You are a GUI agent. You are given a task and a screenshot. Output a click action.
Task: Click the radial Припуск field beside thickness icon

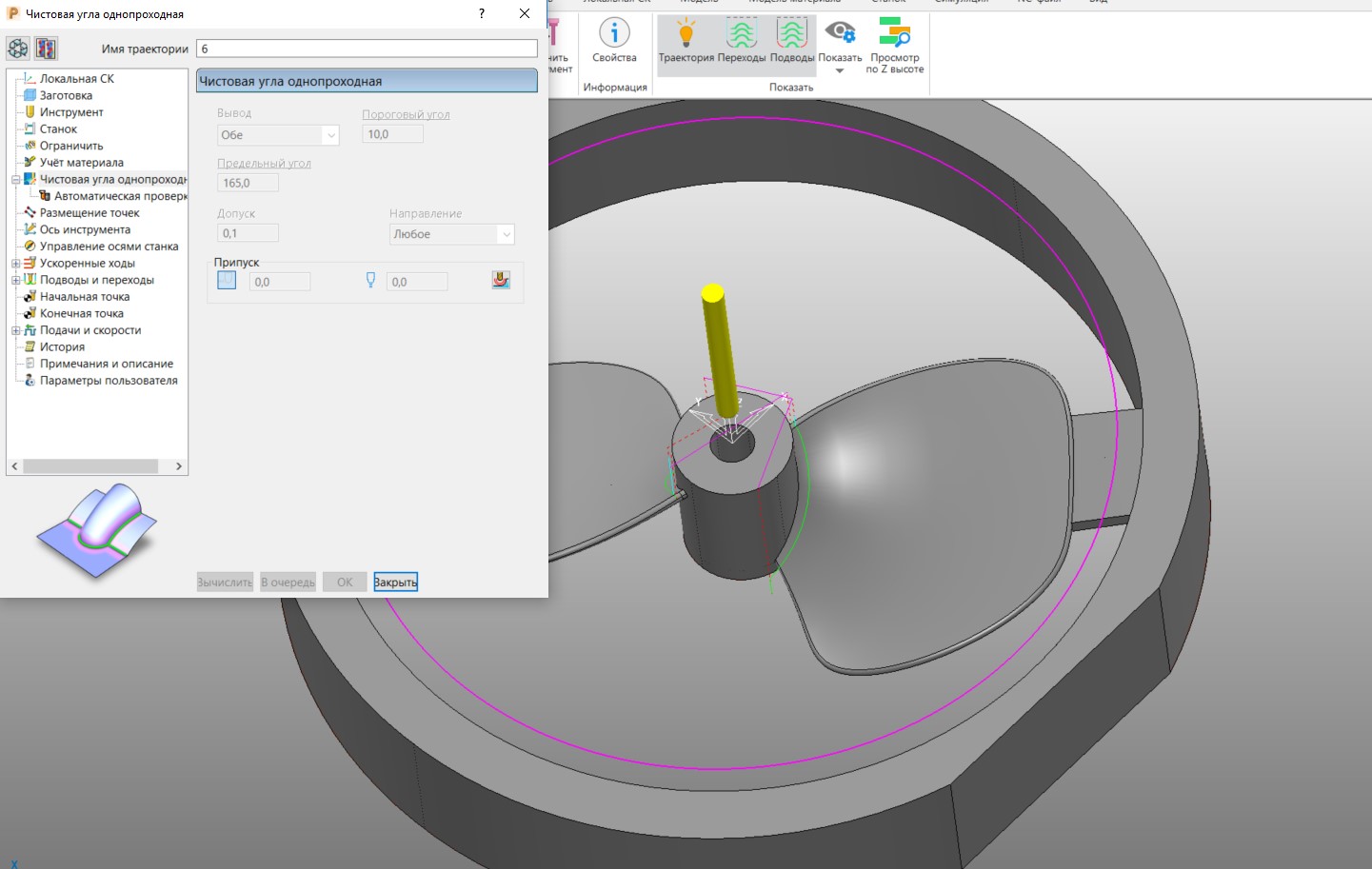coord(280,282)
